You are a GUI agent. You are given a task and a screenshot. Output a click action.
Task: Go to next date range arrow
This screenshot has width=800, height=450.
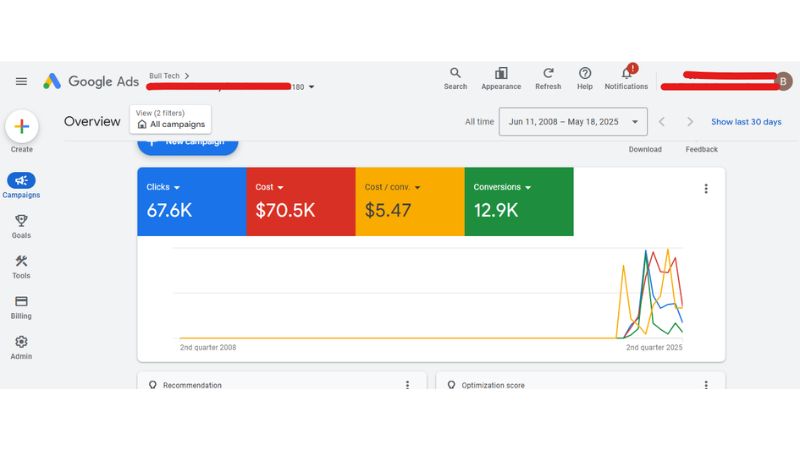(x=690, y=122)
